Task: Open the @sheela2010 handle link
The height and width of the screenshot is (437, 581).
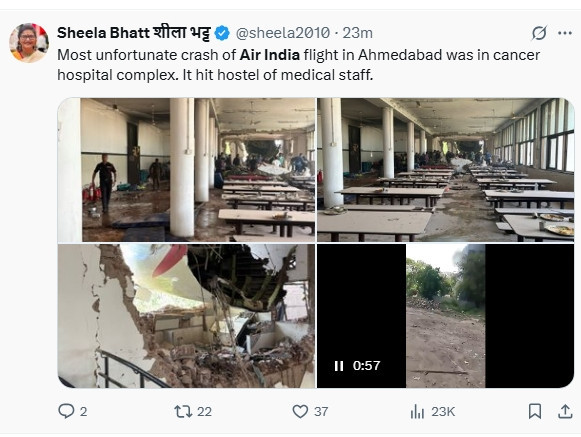Action: point(282,33)
